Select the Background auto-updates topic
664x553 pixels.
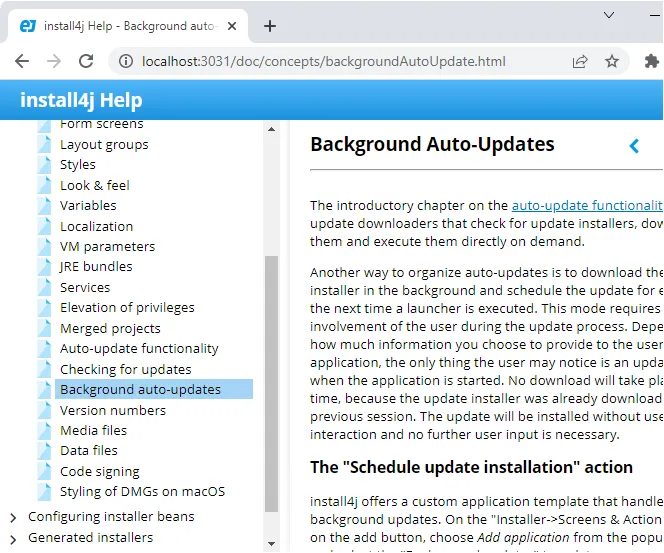(154, 389)
